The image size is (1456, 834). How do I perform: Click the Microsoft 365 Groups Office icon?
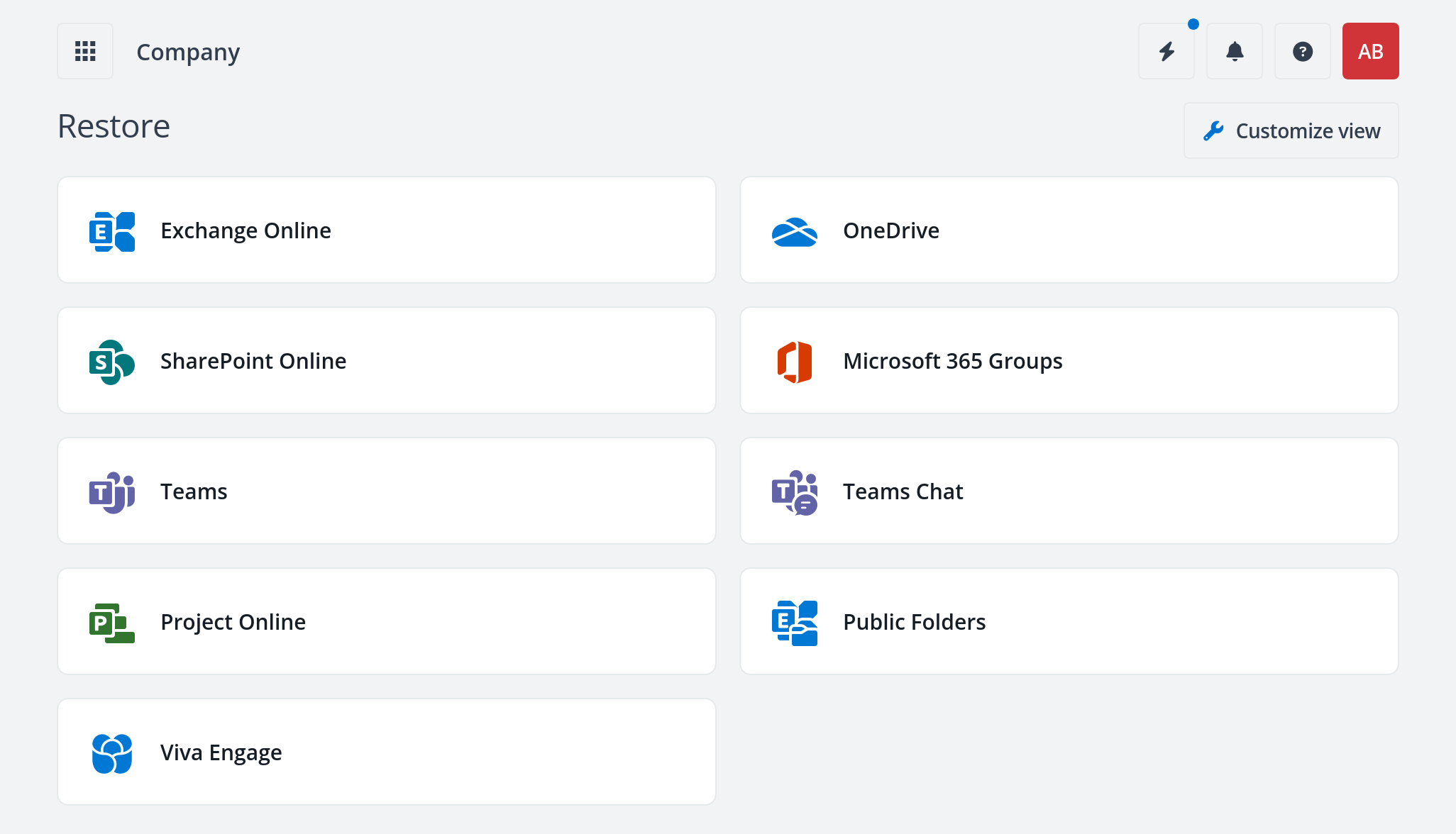pos(795,362)
